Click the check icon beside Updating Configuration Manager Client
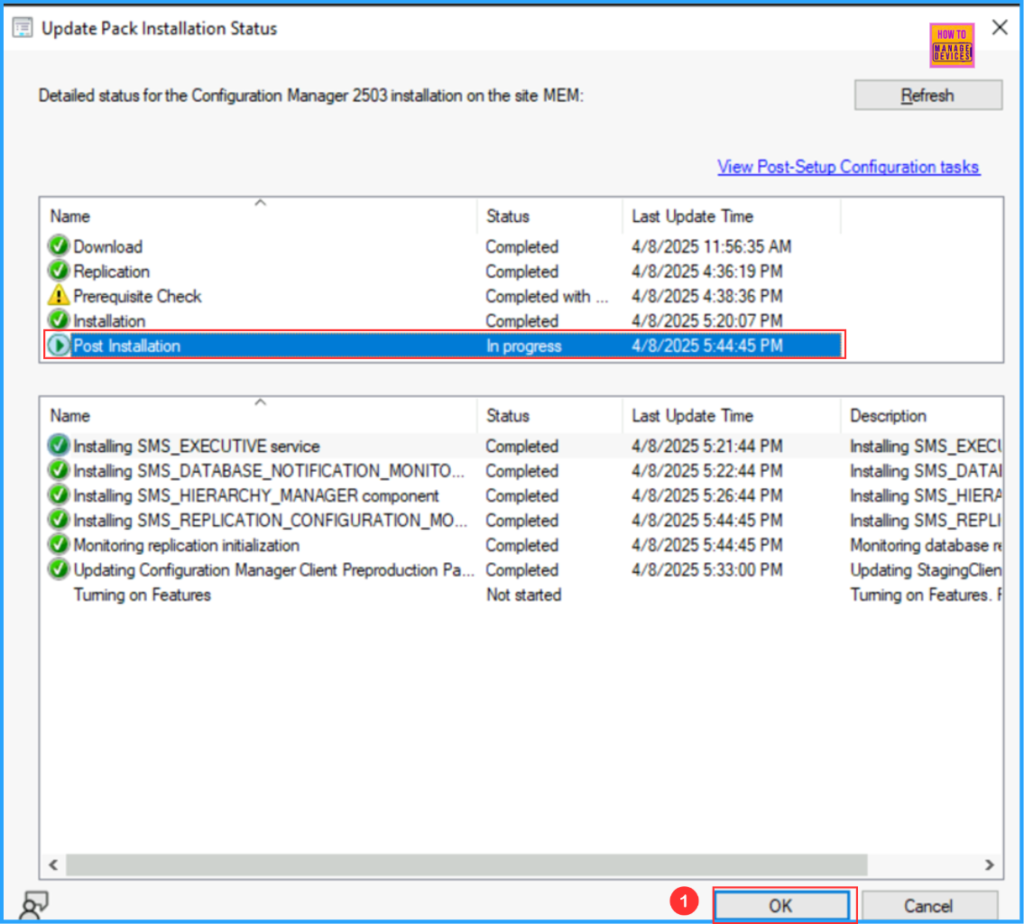The image size is (1024, 924). click(x=58, y=570)
